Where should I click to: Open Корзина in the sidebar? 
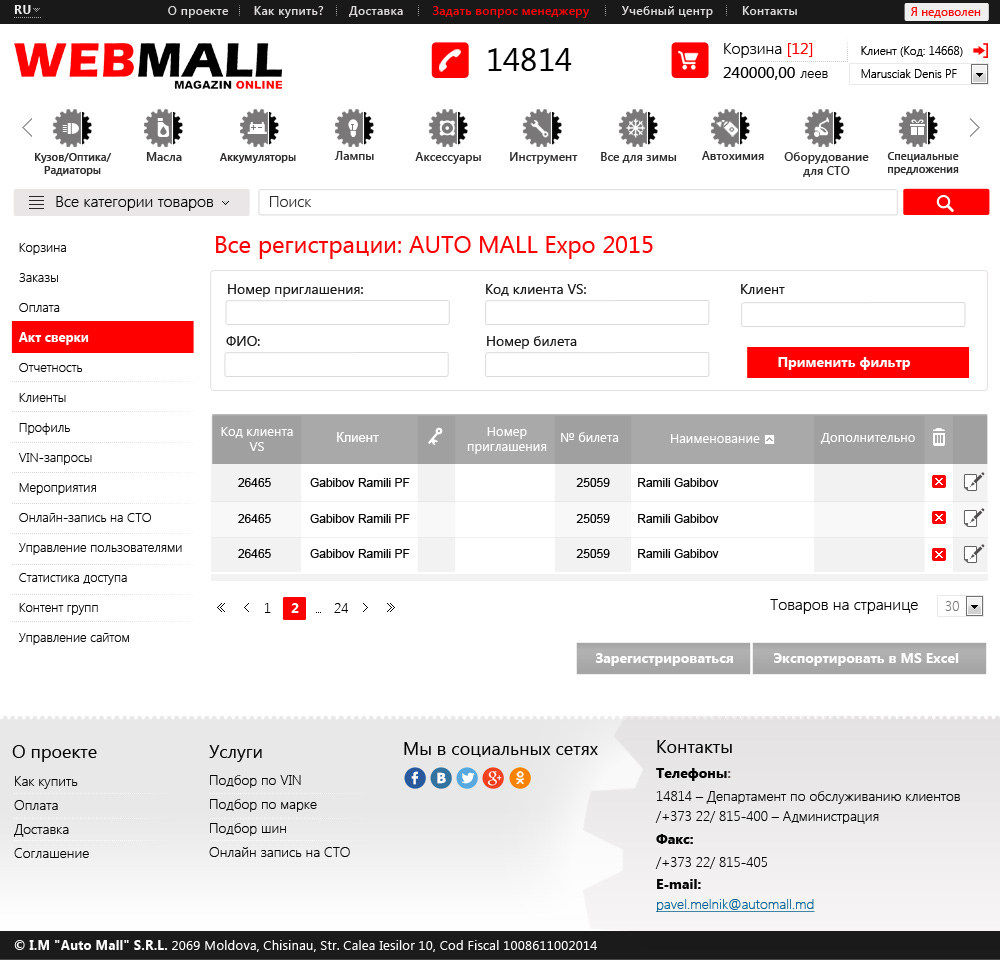pos(42,247)
